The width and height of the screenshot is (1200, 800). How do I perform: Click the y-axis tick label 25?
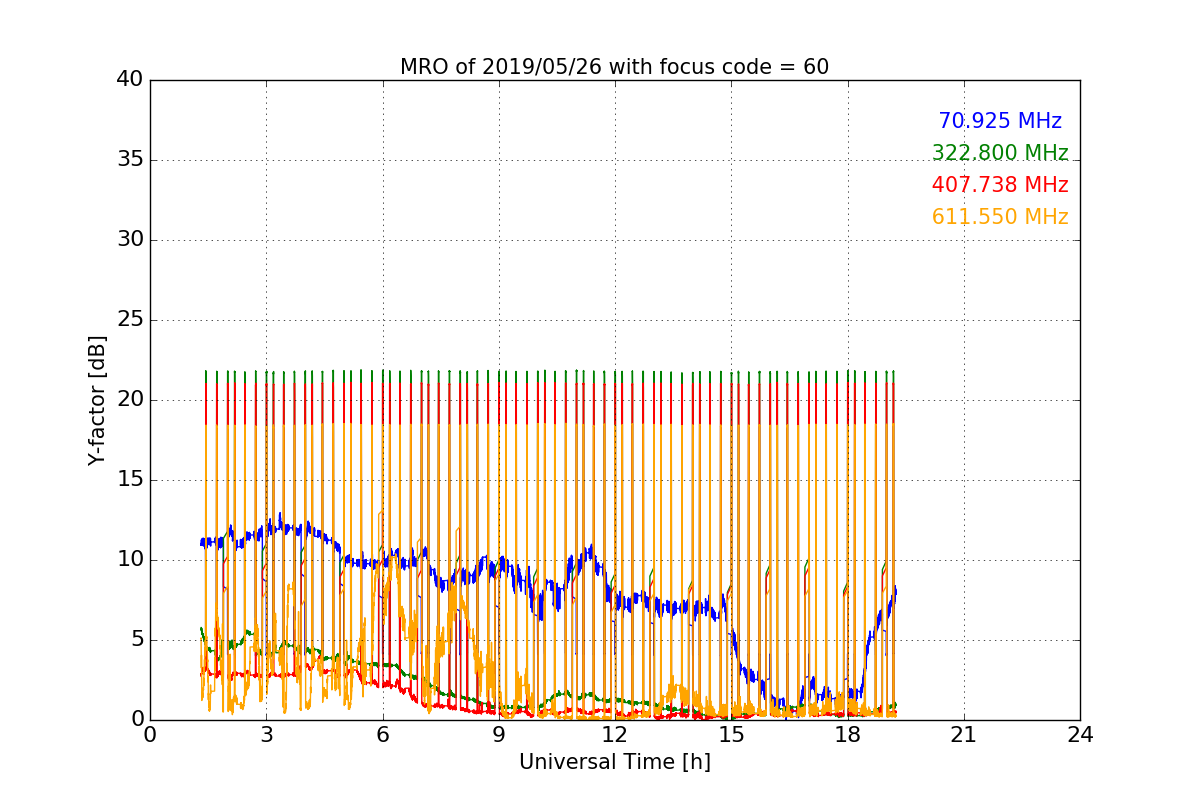click(130, 320)
